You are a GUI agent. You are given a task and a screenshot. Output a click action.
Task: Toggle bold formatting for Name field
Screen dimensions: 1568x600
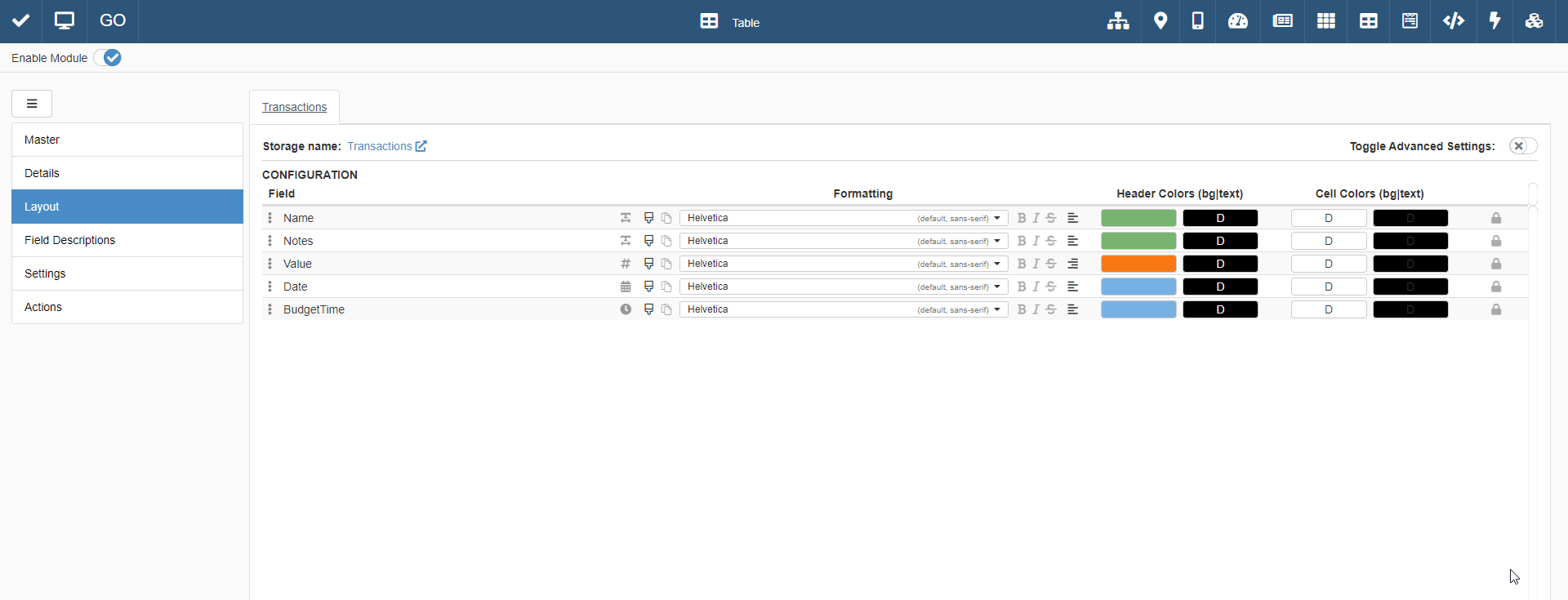pyautogui.click(x=1022, y=218)
